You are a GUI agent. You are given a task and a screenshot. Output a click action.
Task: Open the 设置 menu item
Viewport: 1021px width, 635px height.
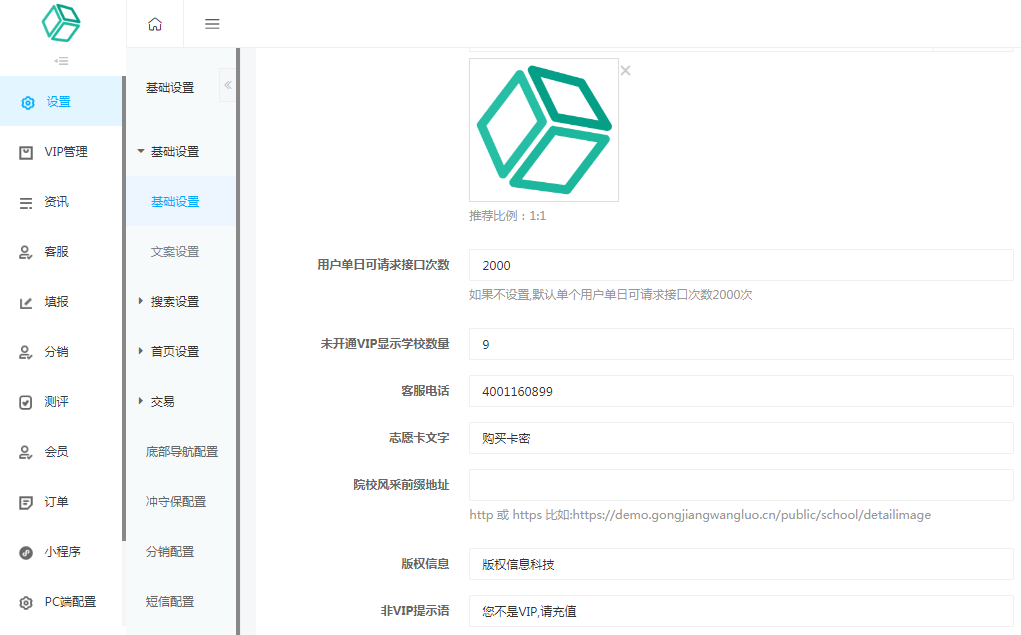pyautogui.click(x=61, y=102)
